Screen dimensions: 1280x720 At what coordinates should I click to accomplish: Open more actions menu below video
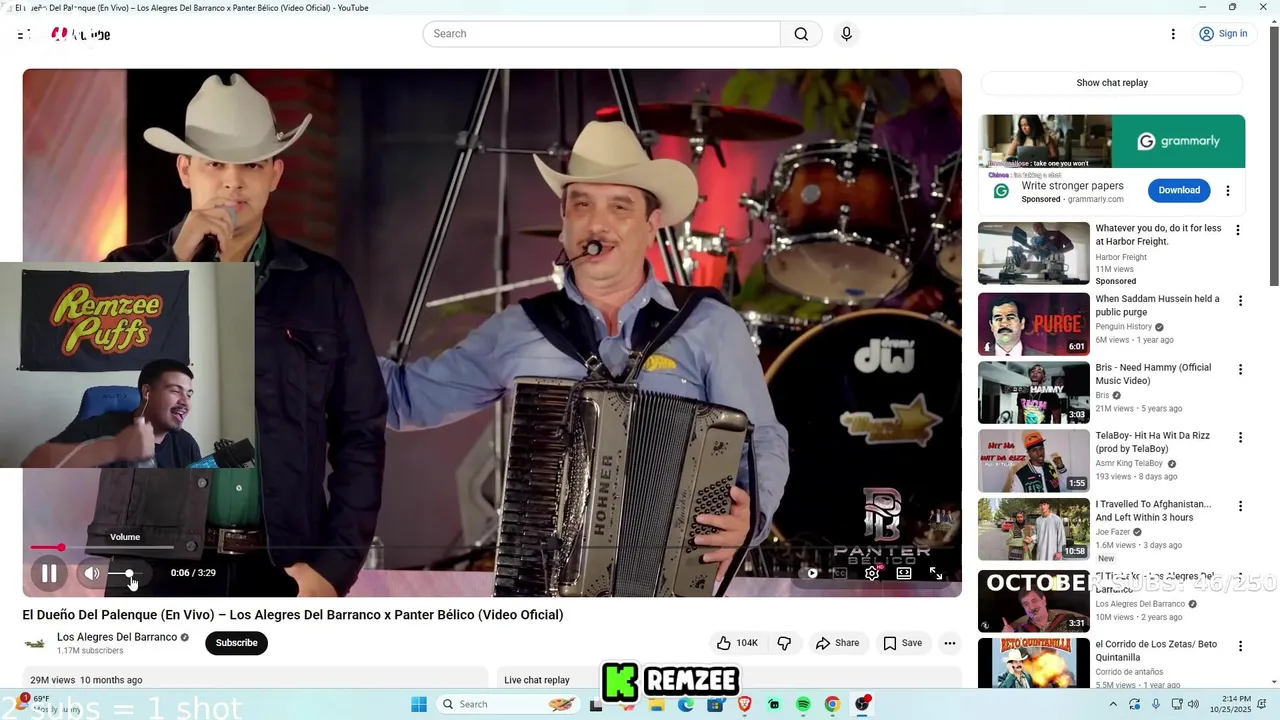(x=950, y=643)
